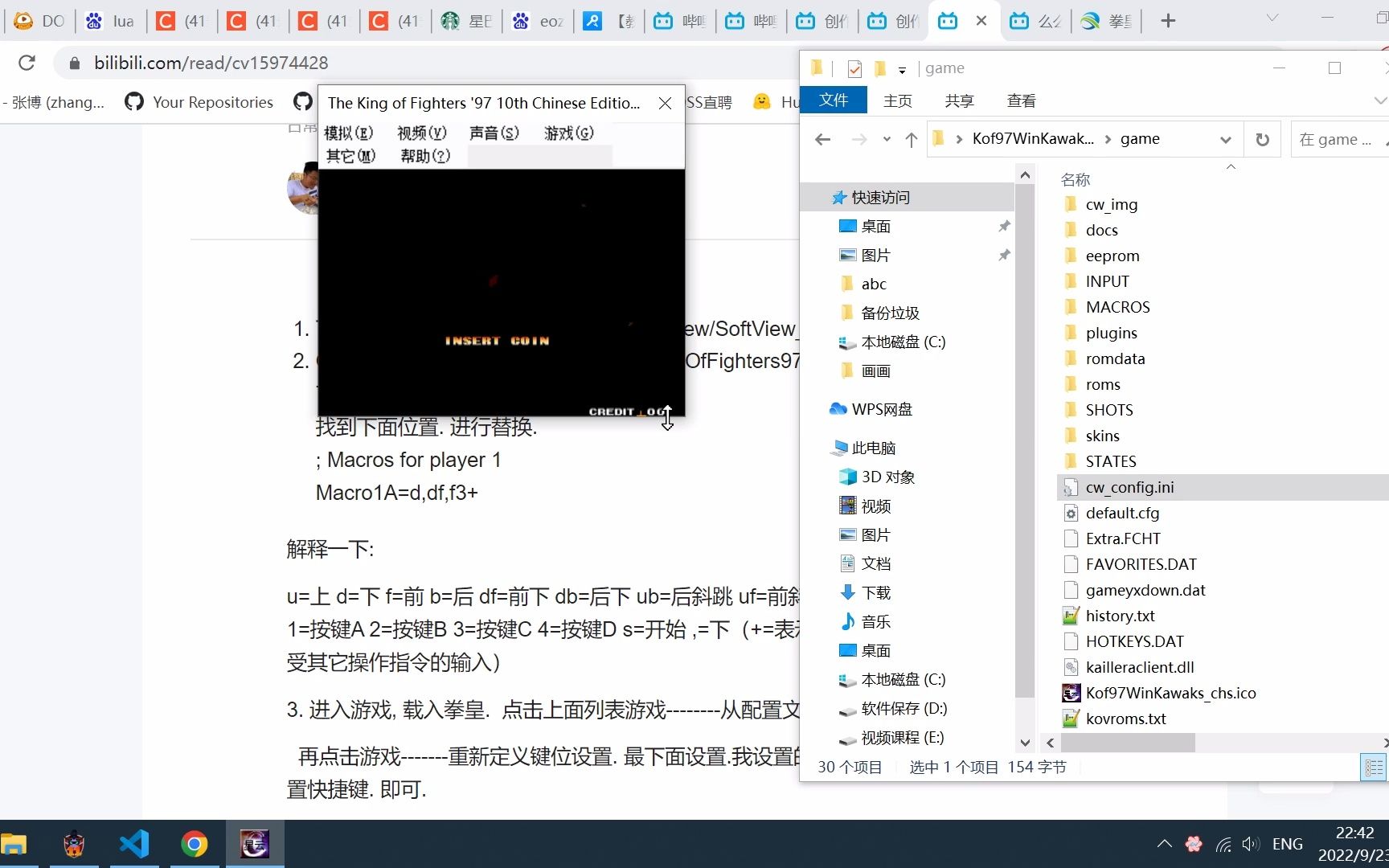Select the STATES folder
Image resolution: width=1389 pixels, height=868 pixels.
tap(1110, 461)
